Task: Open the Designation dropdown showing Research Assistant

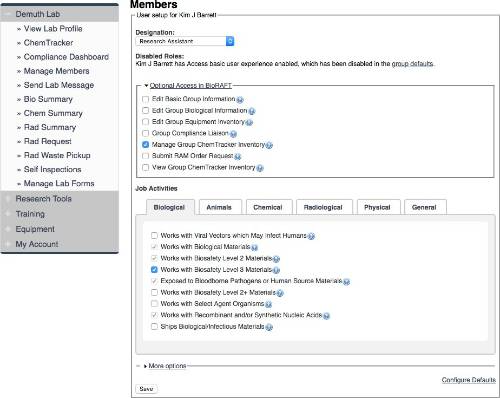Action: (185, 41)
